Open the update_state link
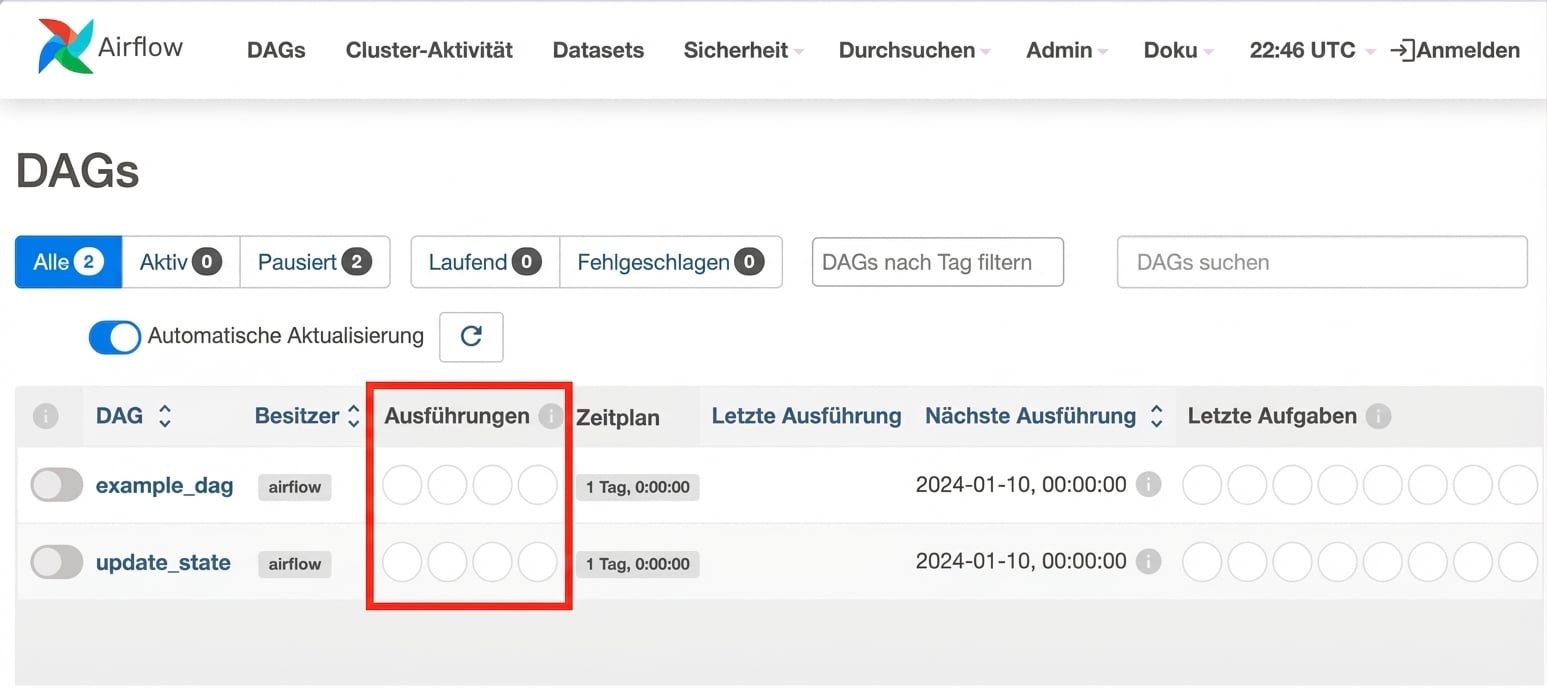The image size is (1547, 688). 163,563
